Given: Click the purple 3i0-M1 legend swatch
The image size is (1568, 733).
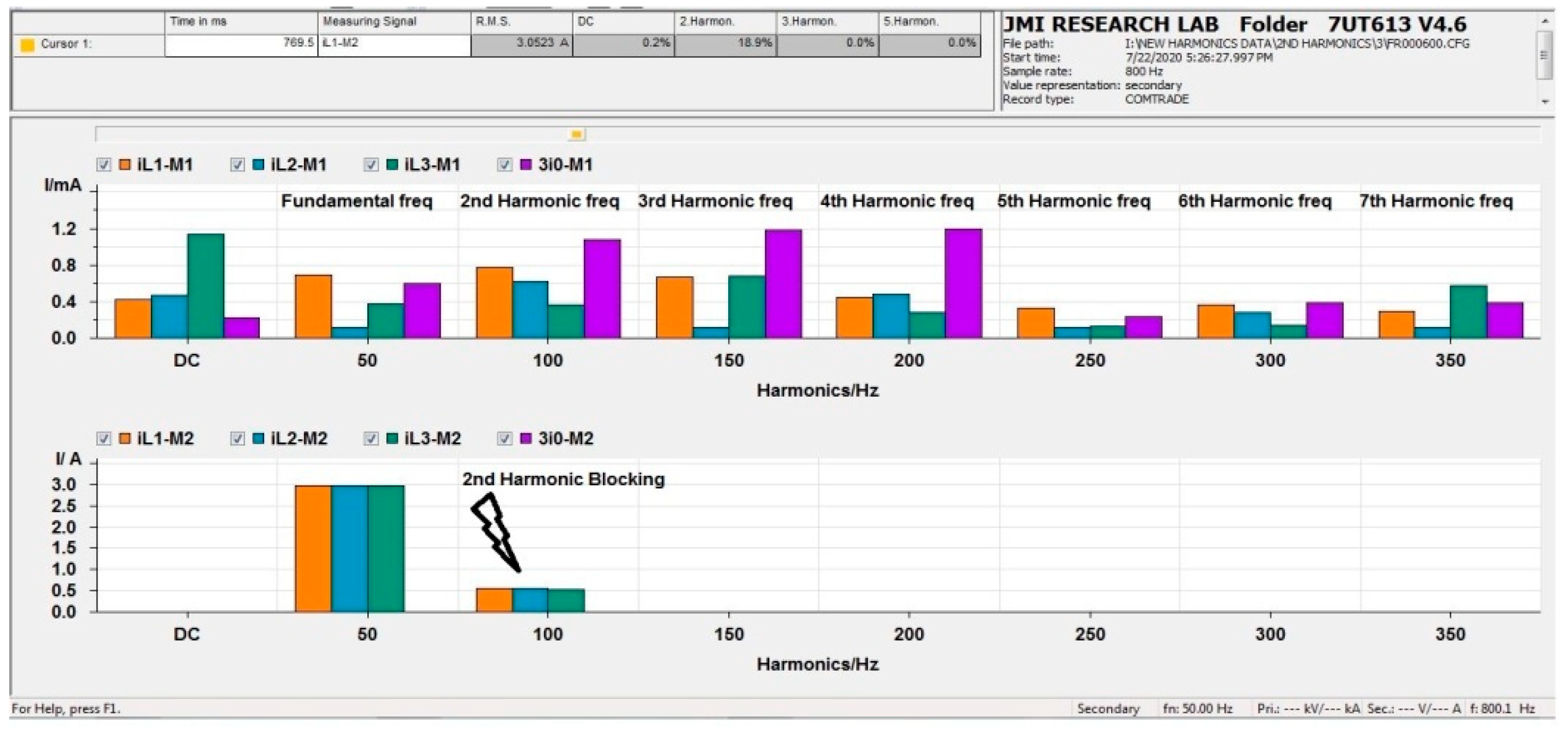Looking at the screenshot, I should 526,165.
